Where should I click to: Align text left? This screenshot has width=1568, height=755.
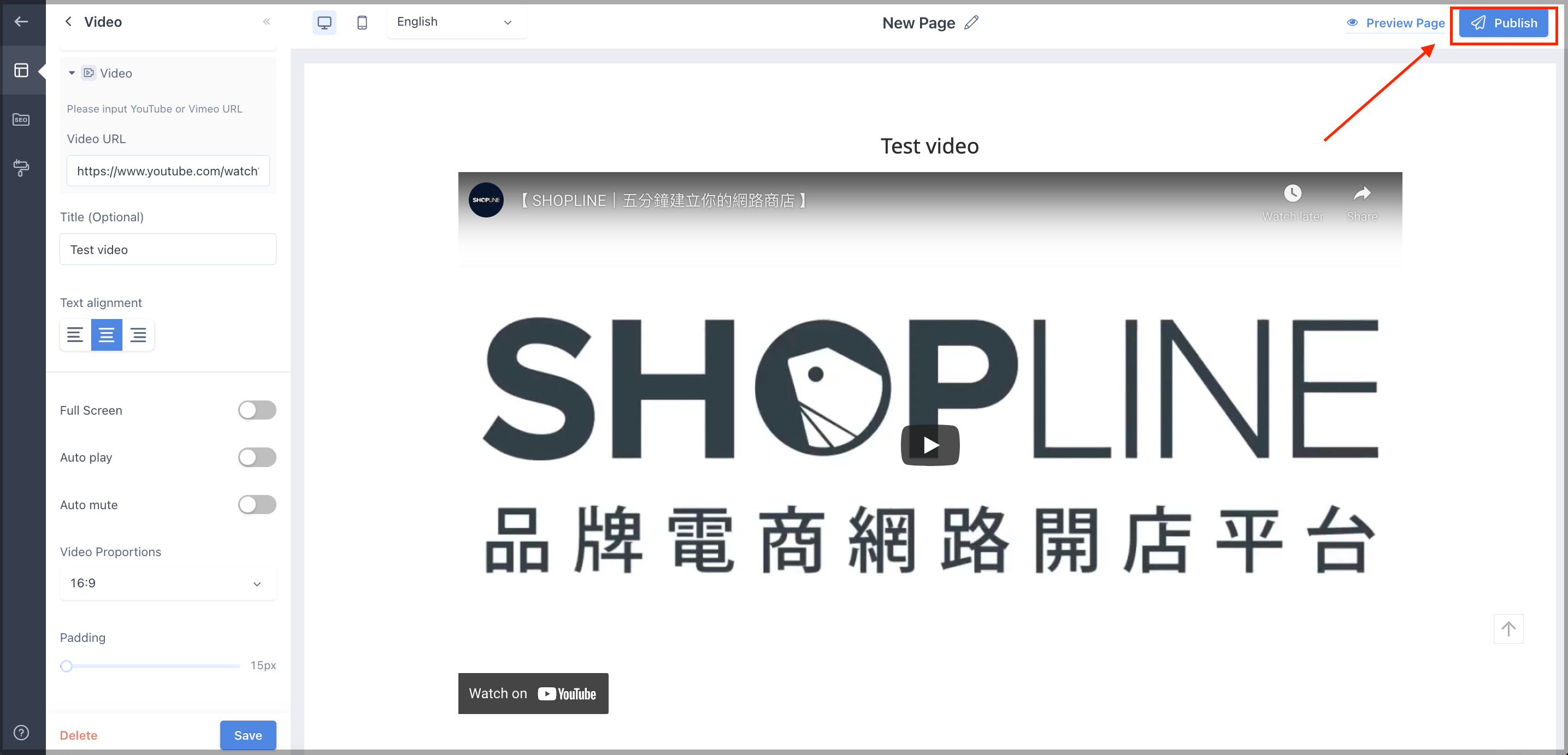pos(75,335)
